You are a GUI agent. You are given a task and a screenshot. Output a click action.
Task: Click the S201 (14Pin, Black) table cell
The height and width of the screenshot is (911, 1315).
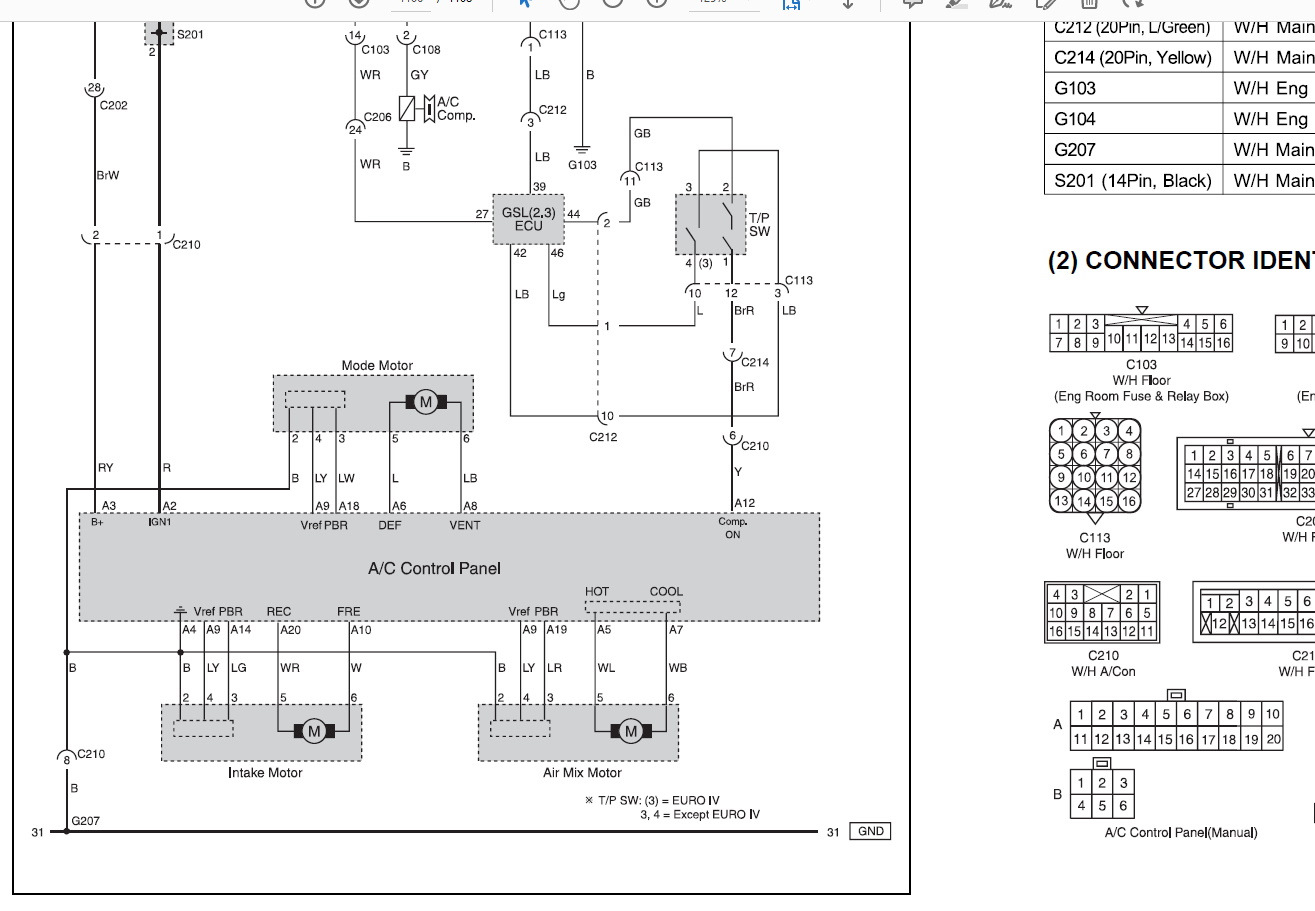[x=1134, y=181]
